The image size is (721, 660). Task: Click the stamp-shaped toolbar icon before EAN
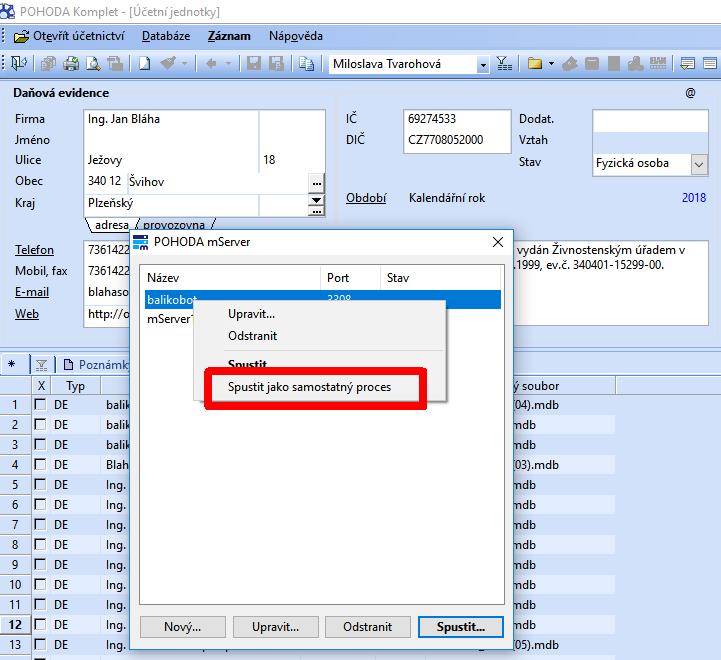point(636,63)
